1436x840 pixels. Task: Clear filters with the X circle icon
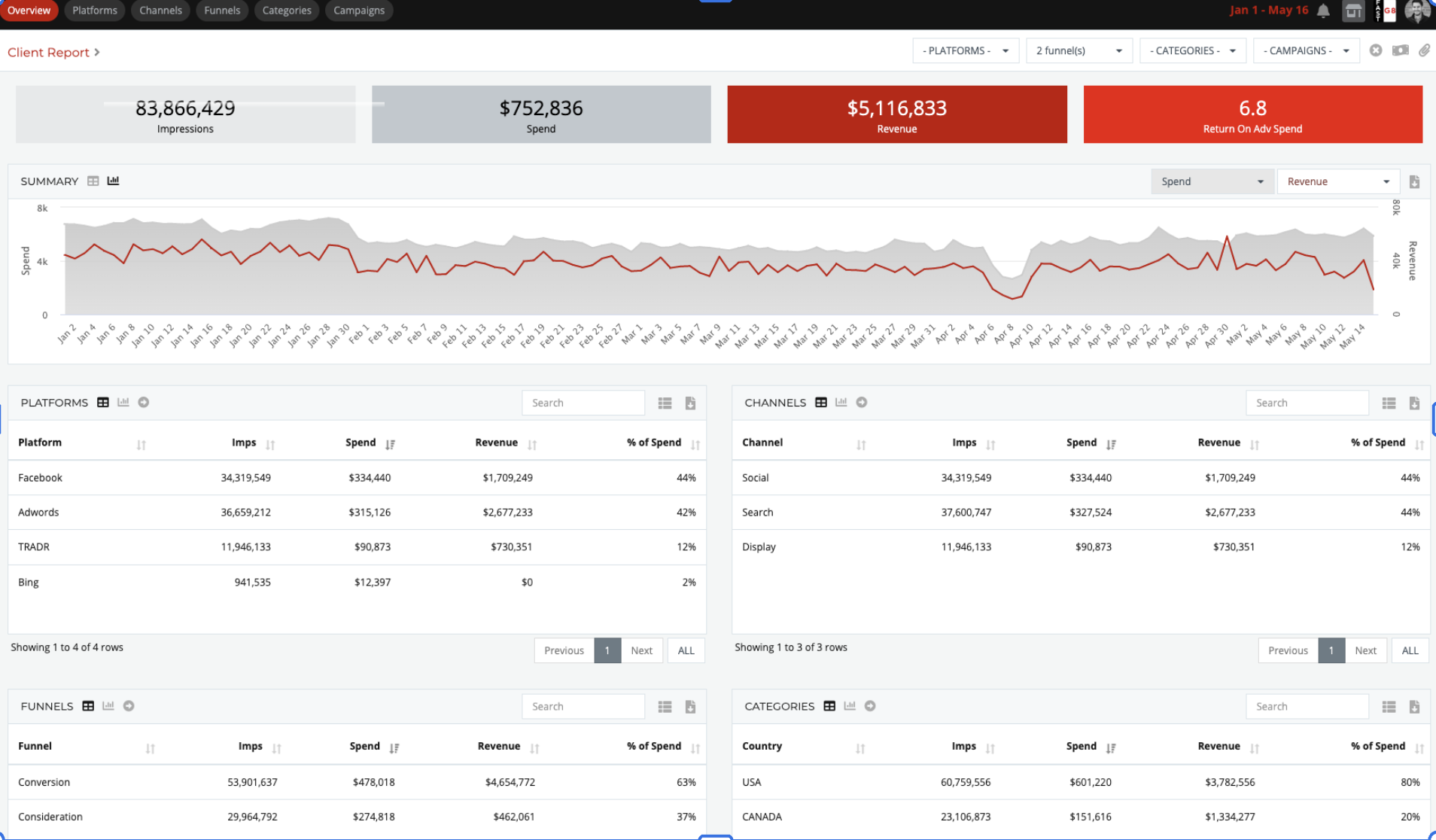coord(1376,50)
